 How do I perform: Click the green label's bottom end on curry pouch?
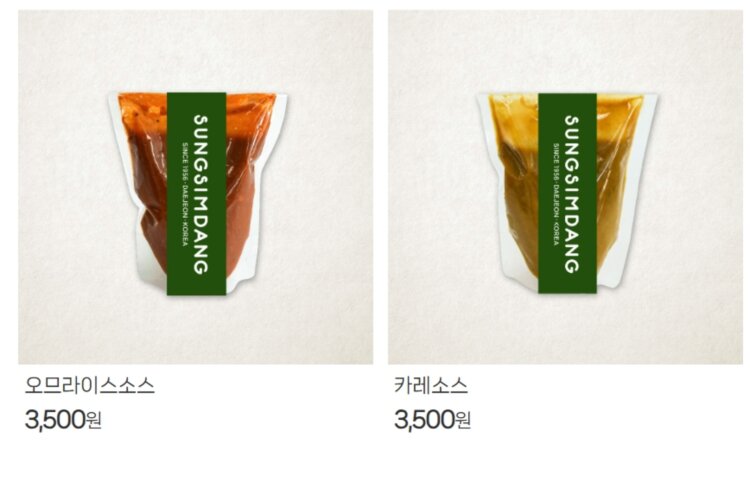point(568,285)
